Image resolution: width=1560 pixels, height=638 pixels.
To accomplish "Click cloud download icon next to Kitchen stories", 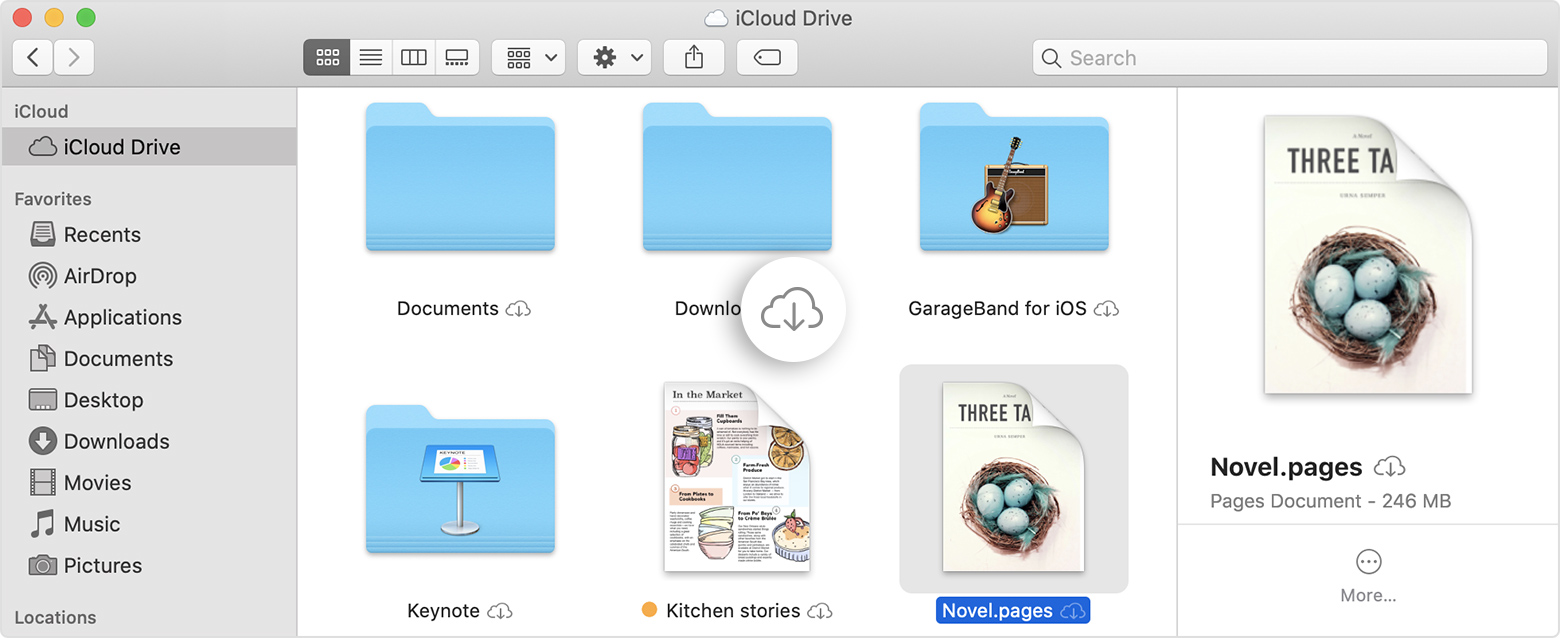I will coord(820,611).
